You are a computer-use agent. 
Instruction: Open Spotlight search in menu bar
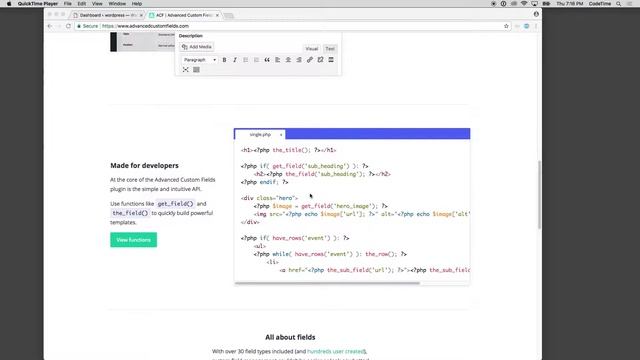coord(618,4)
